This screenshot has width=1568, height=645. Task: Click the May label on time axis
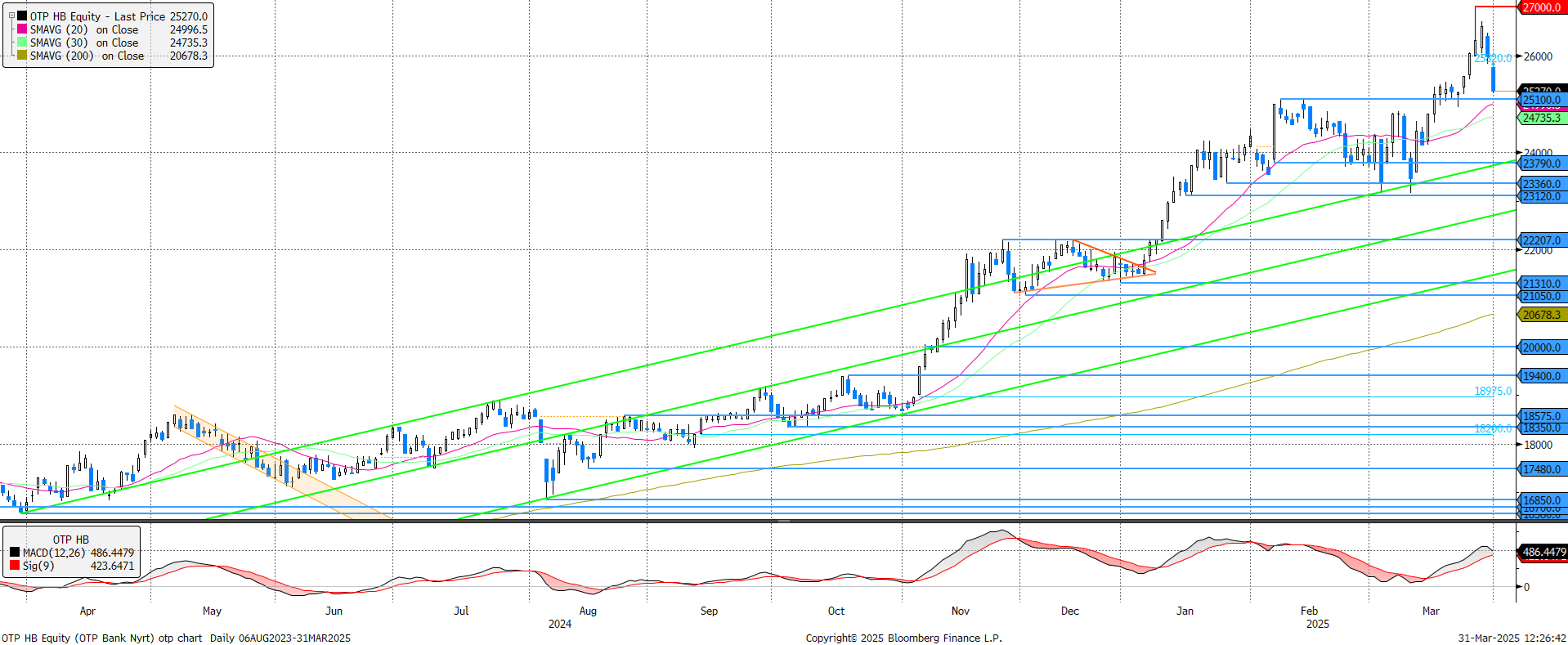tap(212, 611)
